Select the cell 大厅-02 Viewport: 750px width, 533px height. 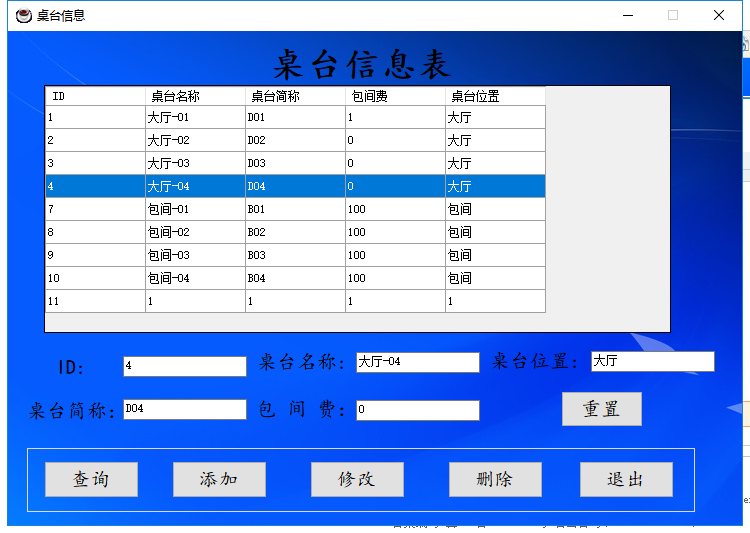(195, 140)
